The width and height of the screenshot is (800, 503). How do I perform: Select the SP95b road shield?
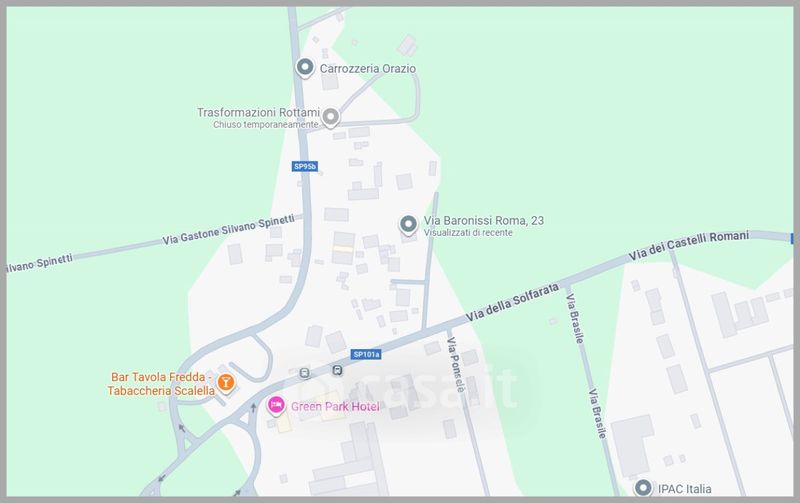(x=305, y=166)
